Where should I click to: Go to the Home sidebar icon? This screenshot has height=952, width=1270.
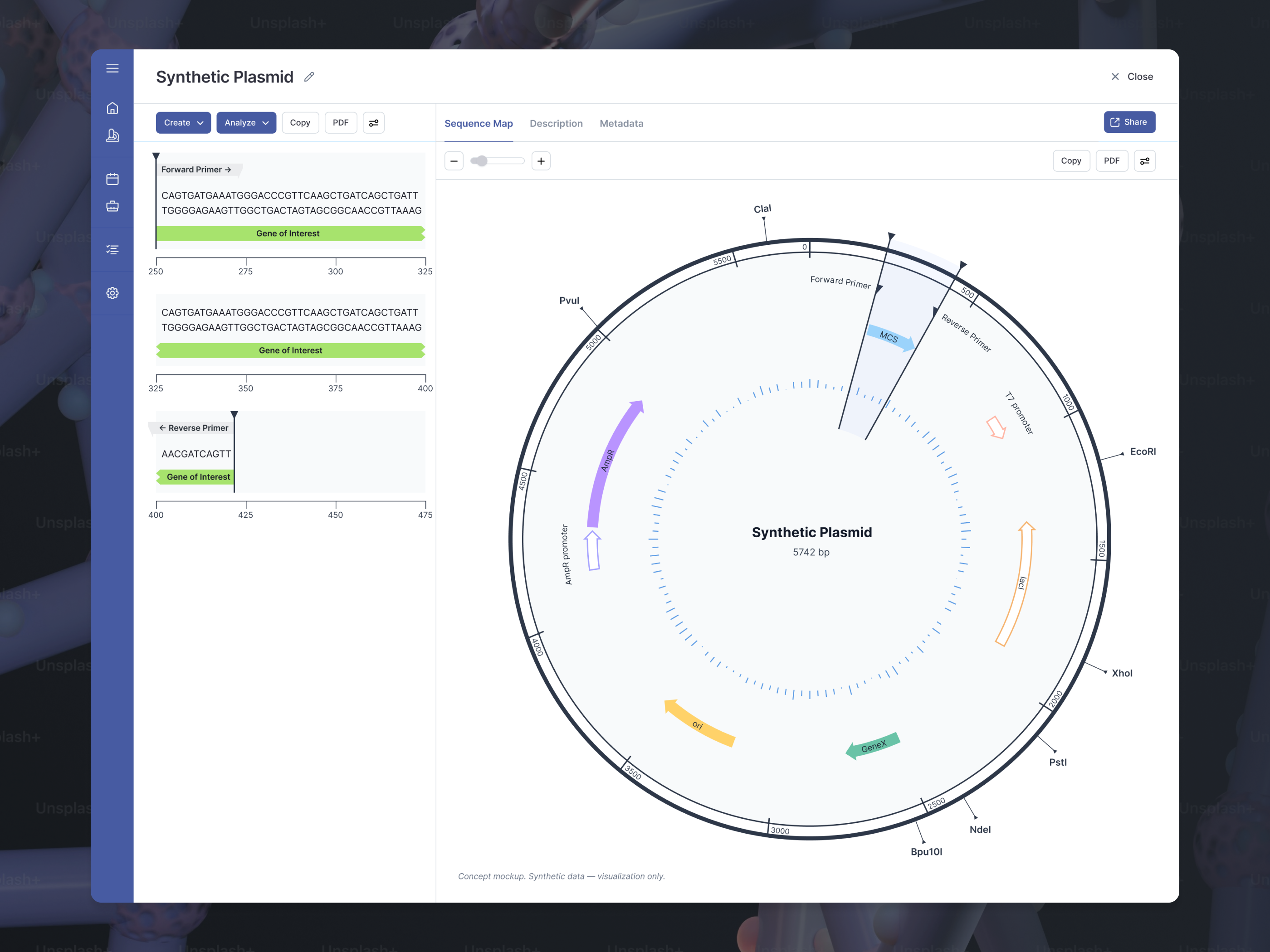112,108
